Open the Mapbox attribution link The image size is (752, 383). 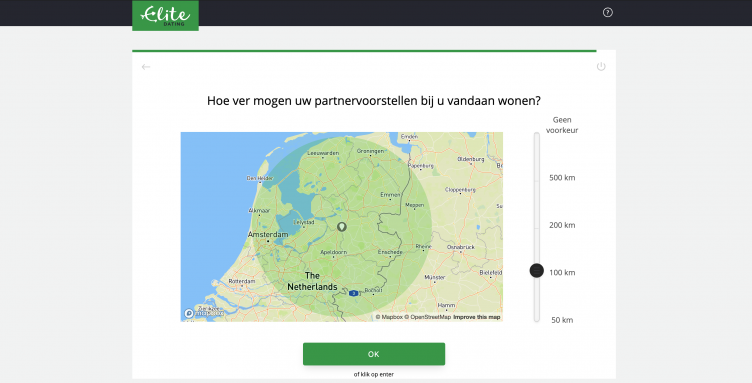tap(388, 317)
